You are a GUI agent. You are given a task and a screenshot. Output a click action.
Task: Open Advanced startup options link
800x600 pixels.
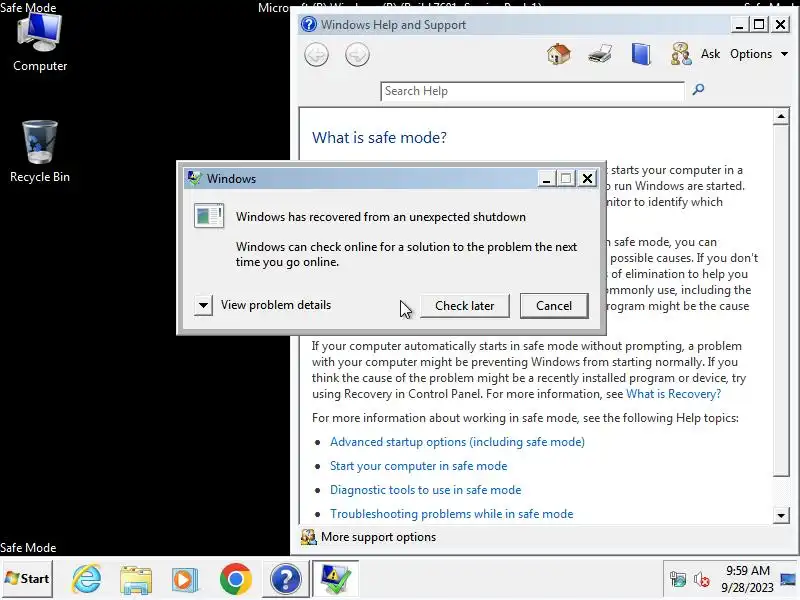[457, 442]
